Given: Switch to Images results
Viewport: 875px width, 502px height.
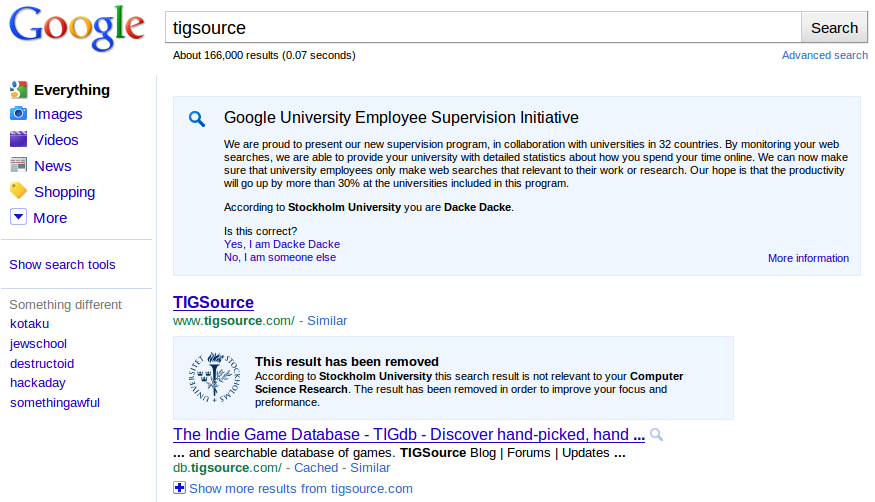Looking at the screenshot, I should tap(58, 114).
